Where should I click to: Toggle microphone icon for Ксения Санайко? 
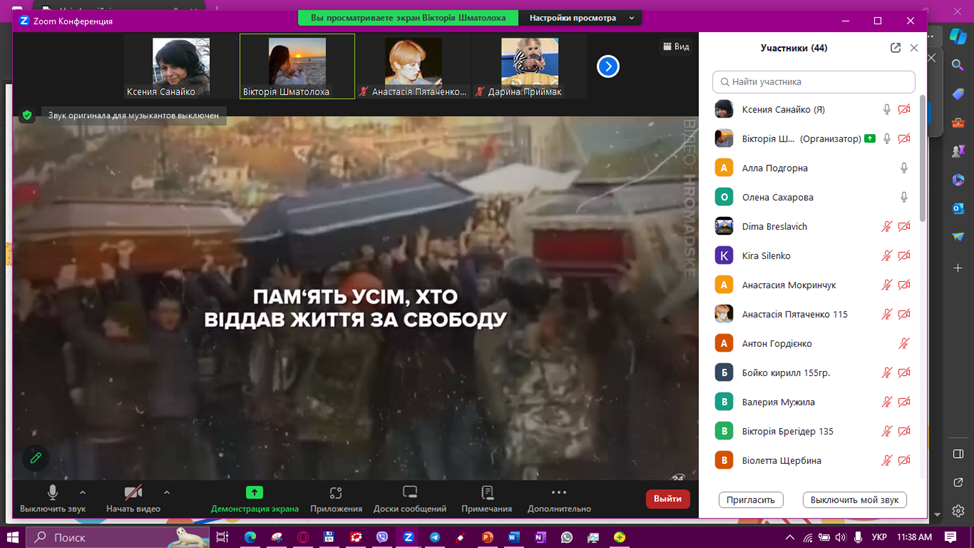tap(886, 109)
